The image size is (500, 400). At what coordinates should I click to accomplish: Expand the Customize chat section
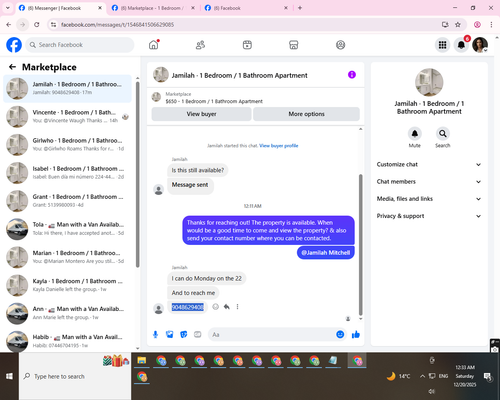tap(429, 164)
